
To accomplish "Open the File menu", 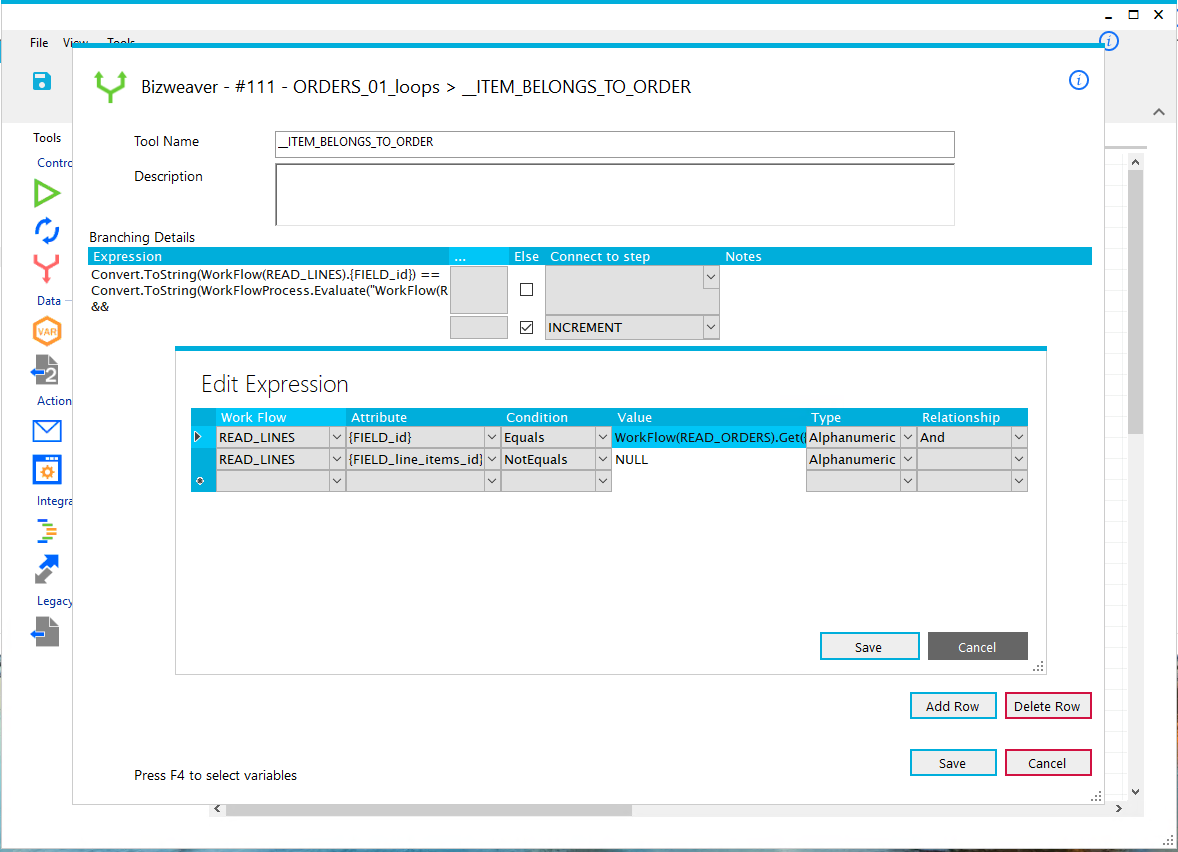I will [39, 43].
